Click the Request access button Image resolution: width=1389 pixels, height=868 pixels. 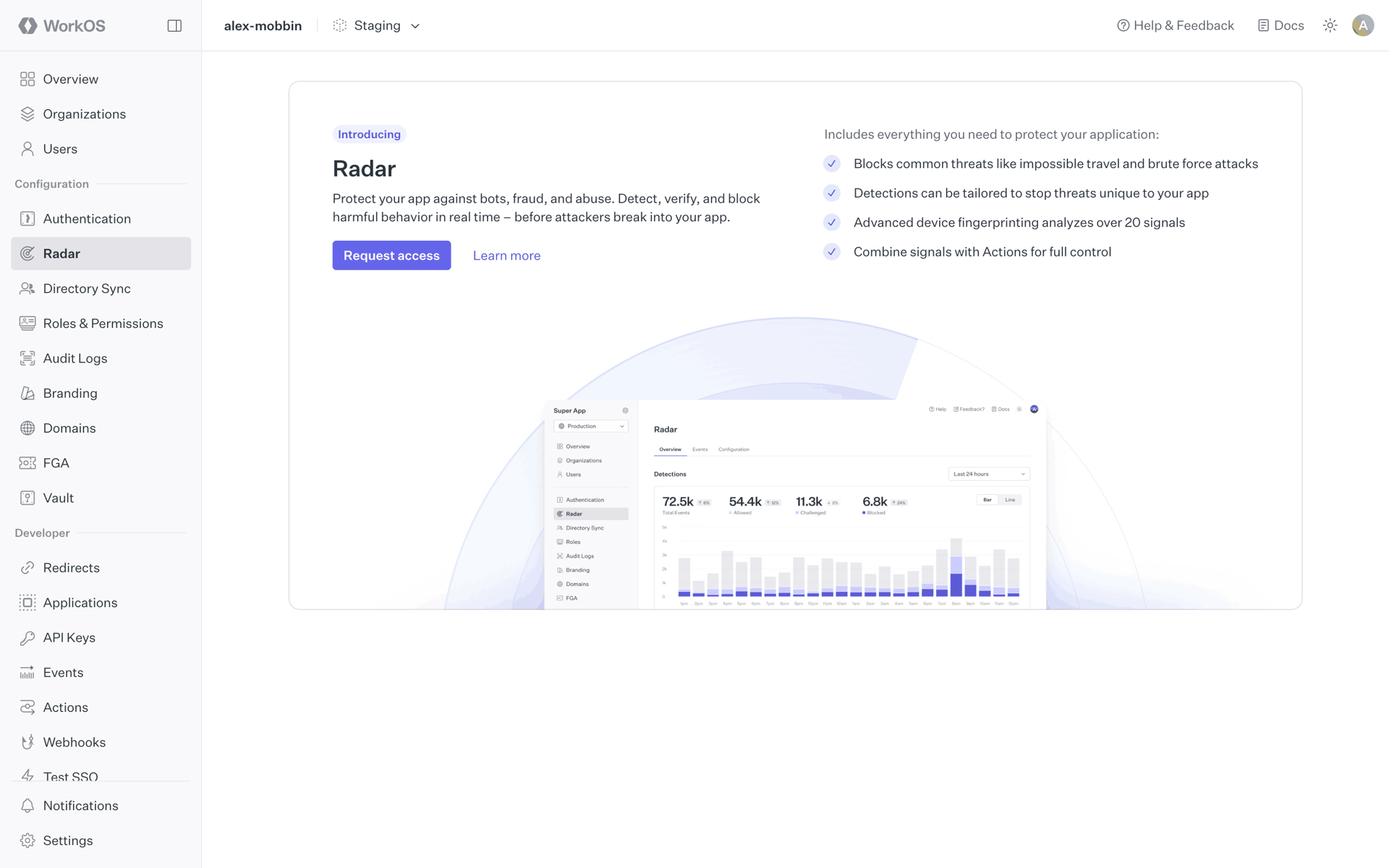tap(391, 255)
